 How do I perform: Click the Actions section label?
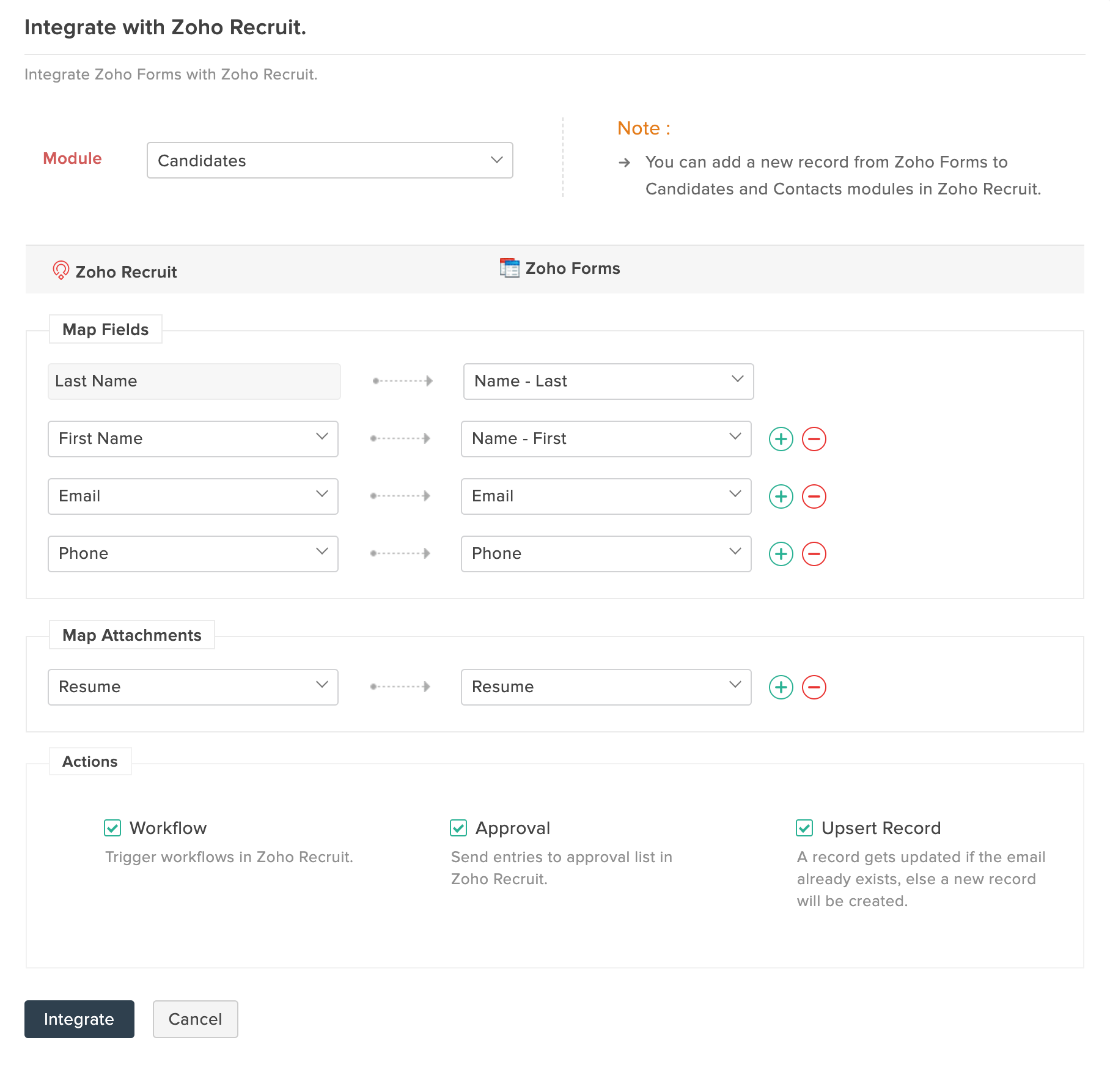(x=90, y=762)
